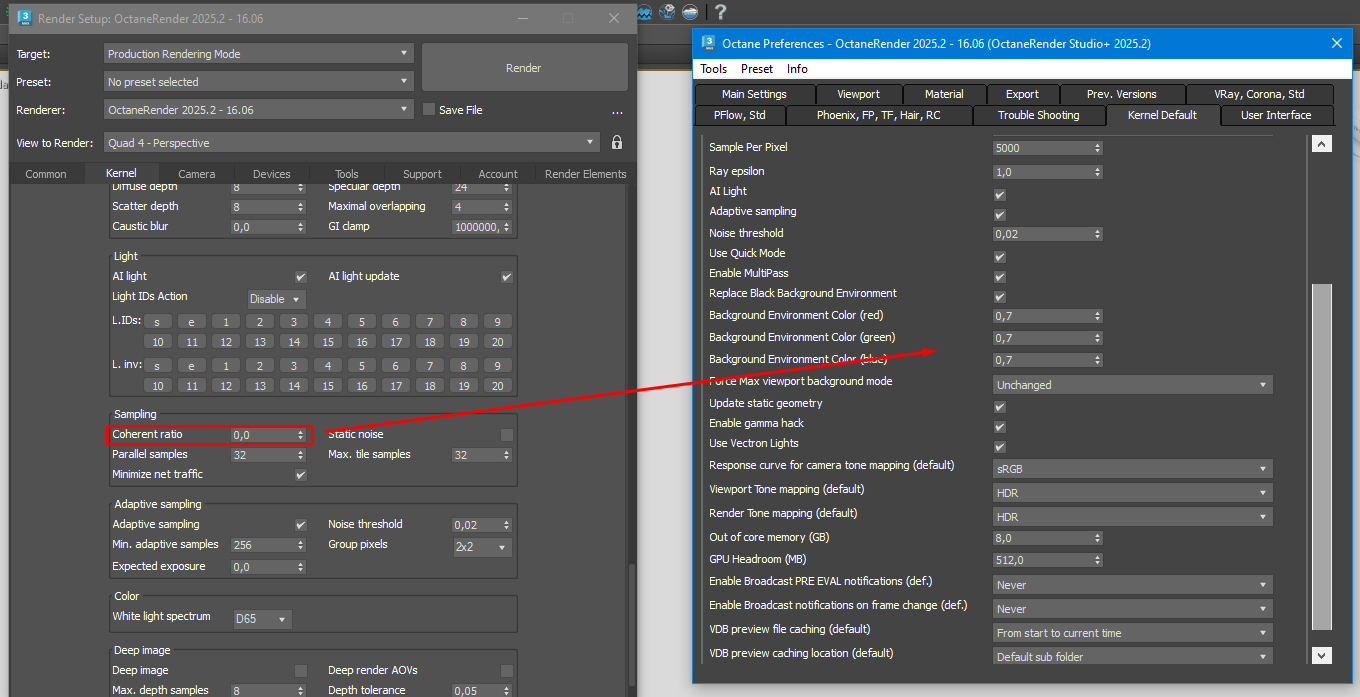Open the Tools menu in Octane Preferences

[714, 69]
